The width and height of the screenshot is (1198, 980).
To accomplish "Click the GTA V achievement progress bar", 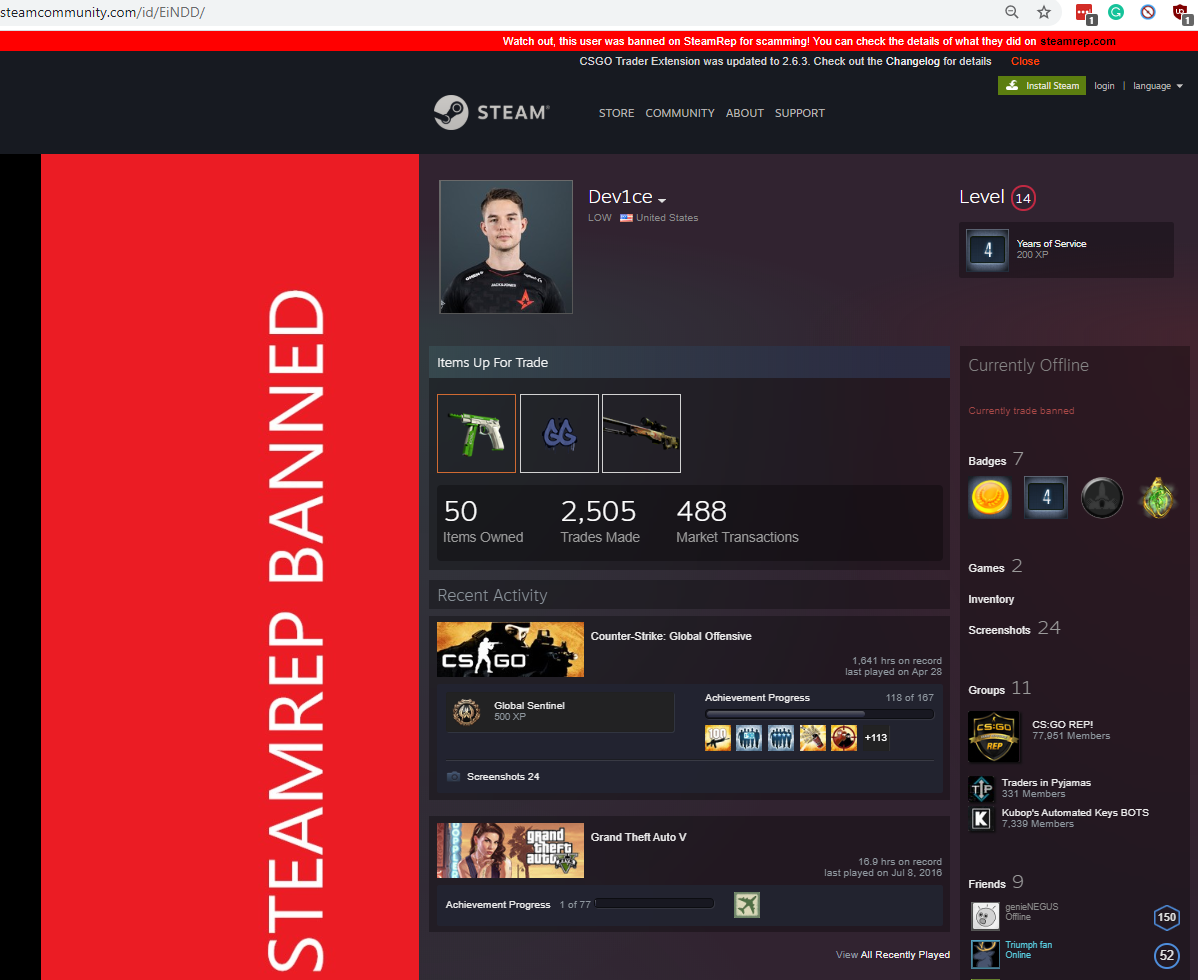I will [x=654, y=904].
